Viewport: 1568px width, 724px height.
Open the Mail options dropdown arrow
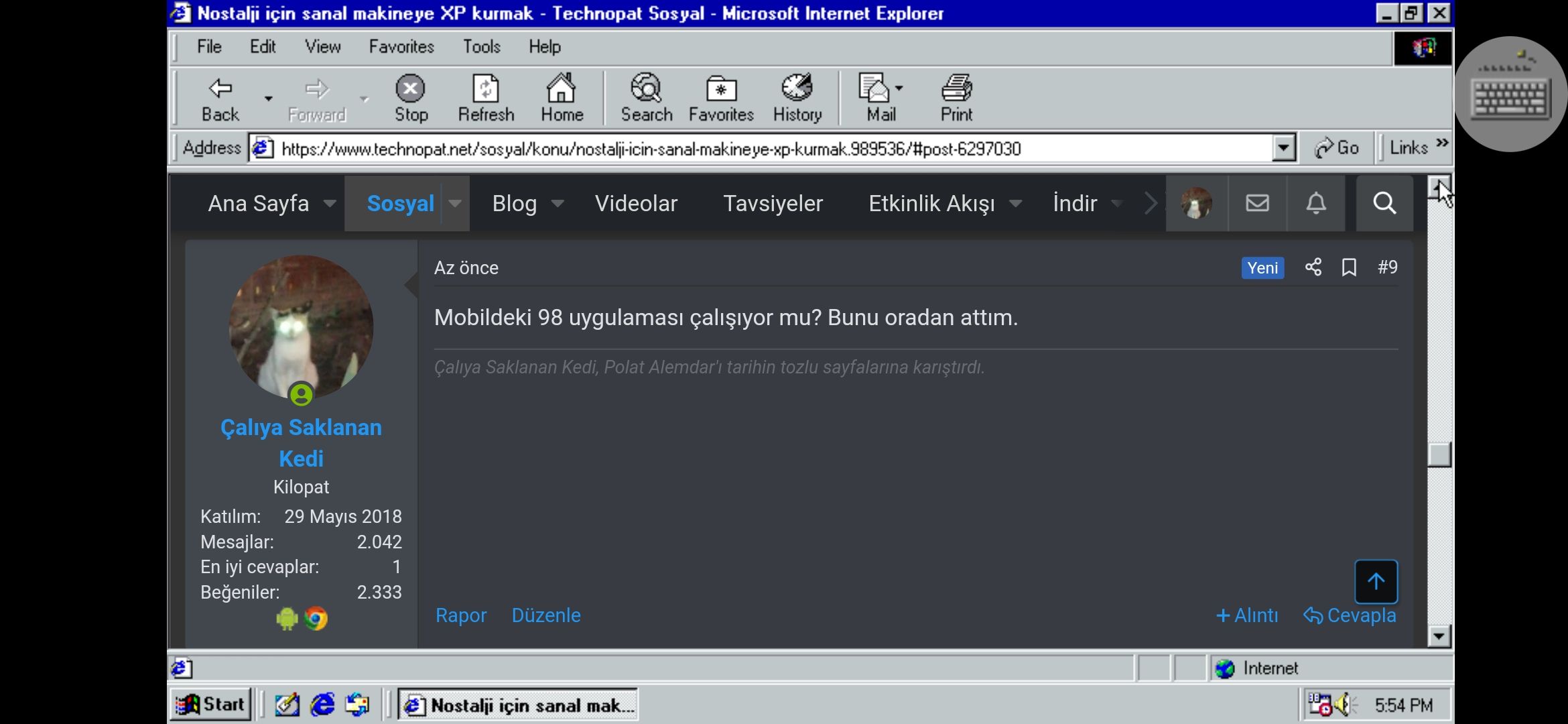pos(899,88)
